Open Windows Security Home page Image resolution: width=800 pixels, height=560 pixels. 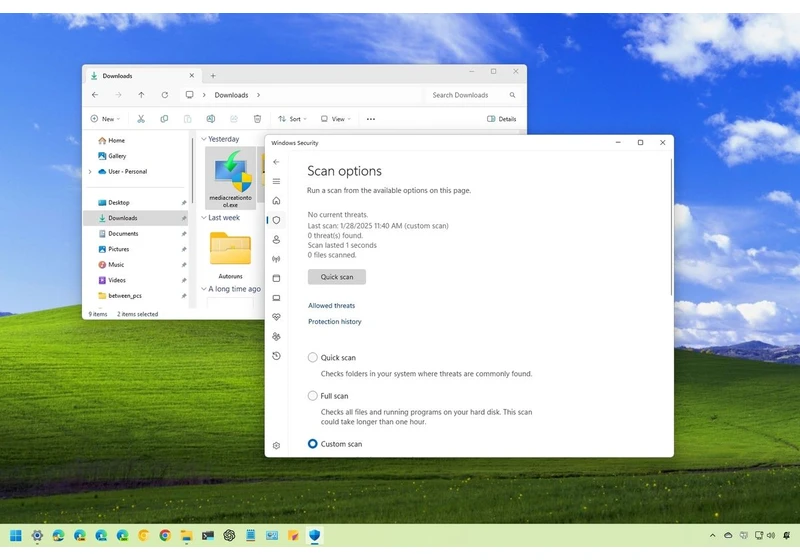276,200
